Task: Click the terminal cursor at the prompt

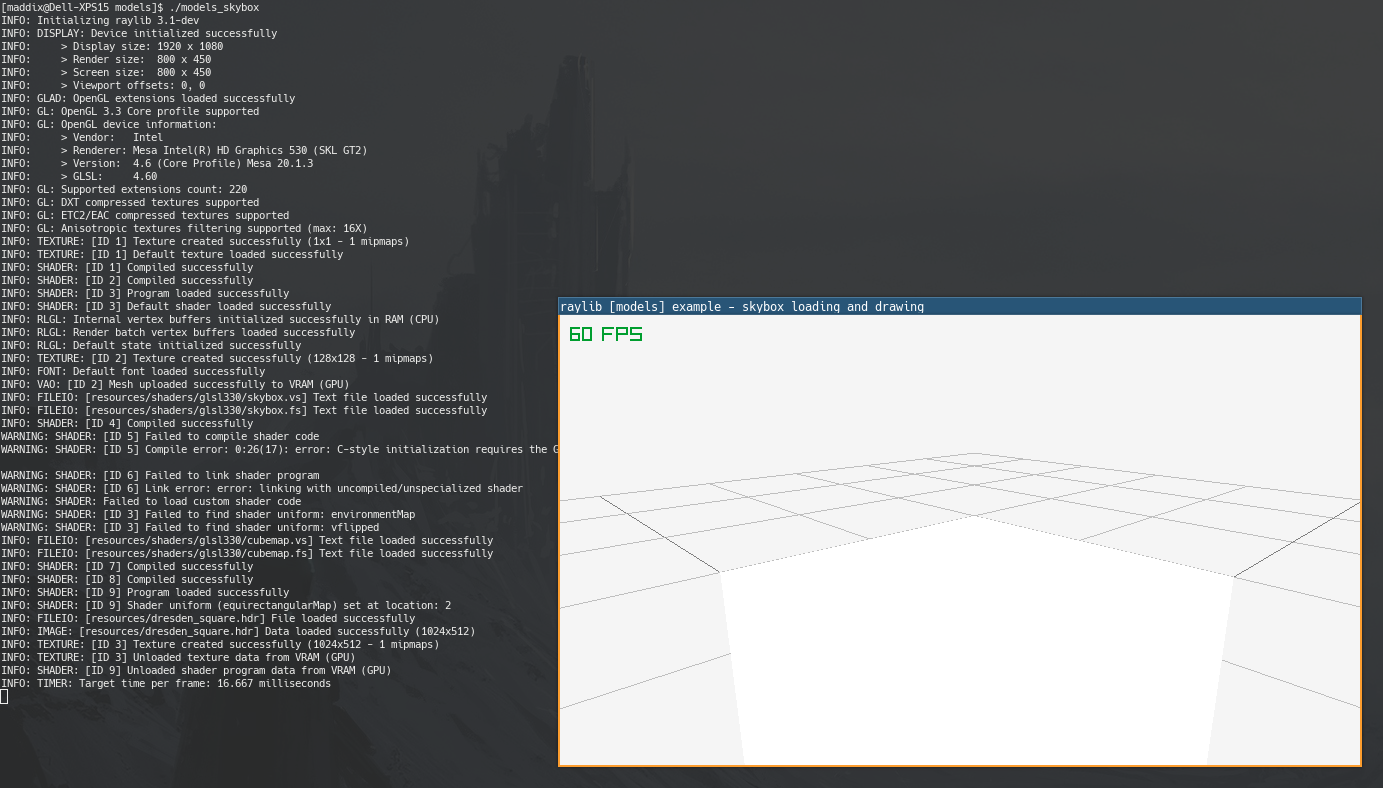Action: pos(4,696)
